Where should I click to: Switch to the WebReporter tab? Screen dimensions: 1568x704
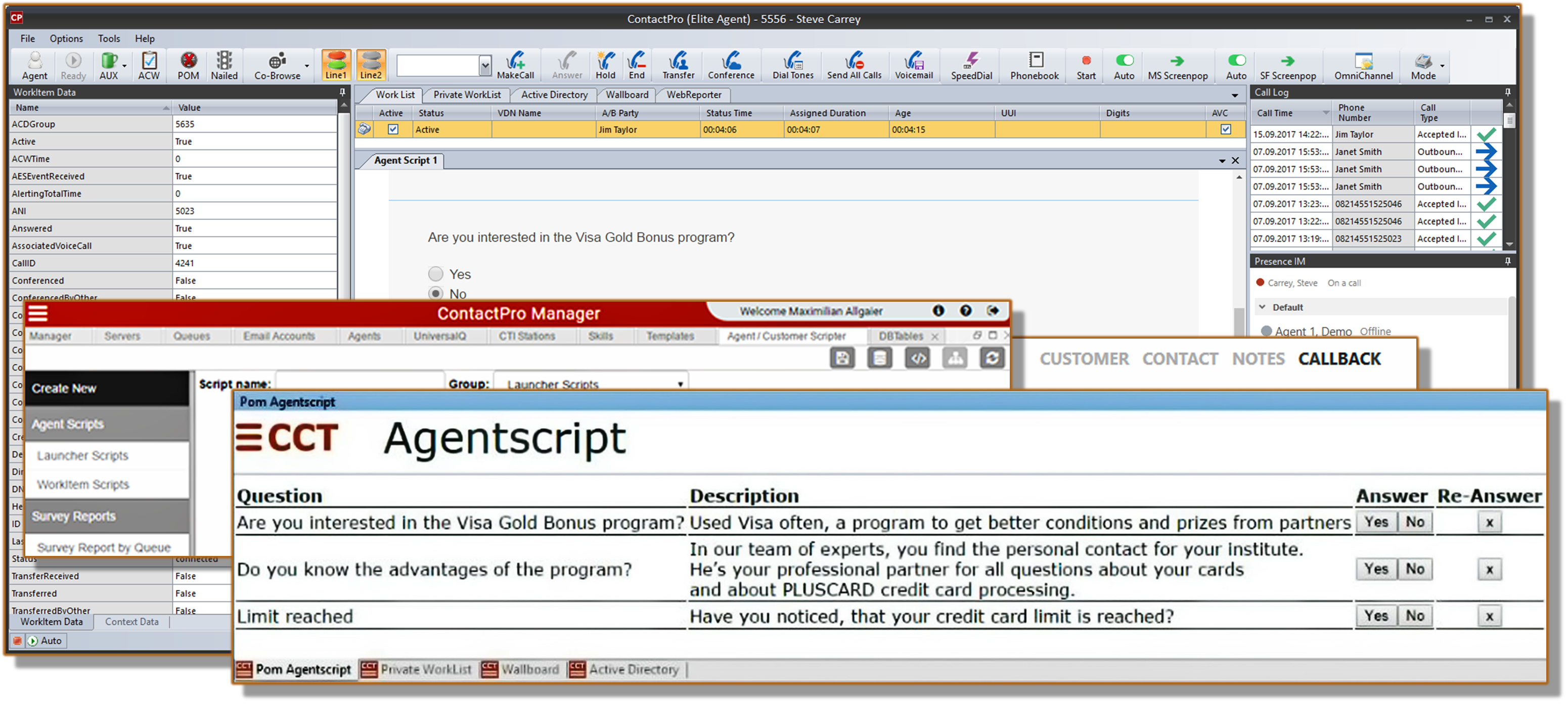tap(694, 95)
